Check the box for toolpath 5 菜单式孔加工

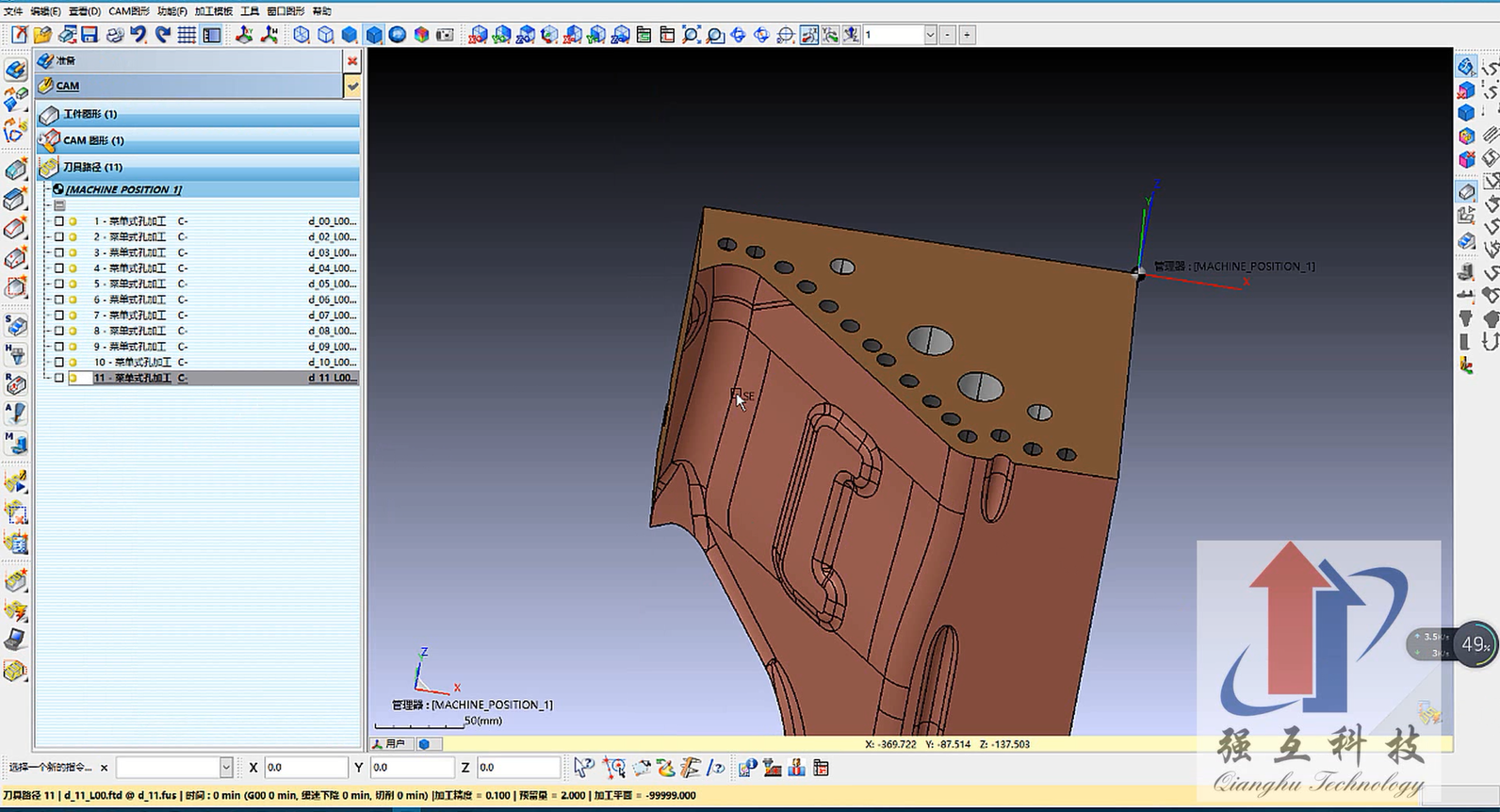point(59,284)
